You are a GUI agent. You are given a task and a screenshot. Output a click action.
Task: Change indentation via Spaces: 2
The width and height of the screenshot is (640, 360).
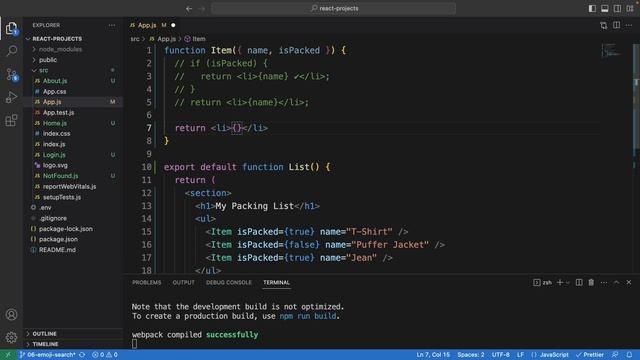click(471, 355)
